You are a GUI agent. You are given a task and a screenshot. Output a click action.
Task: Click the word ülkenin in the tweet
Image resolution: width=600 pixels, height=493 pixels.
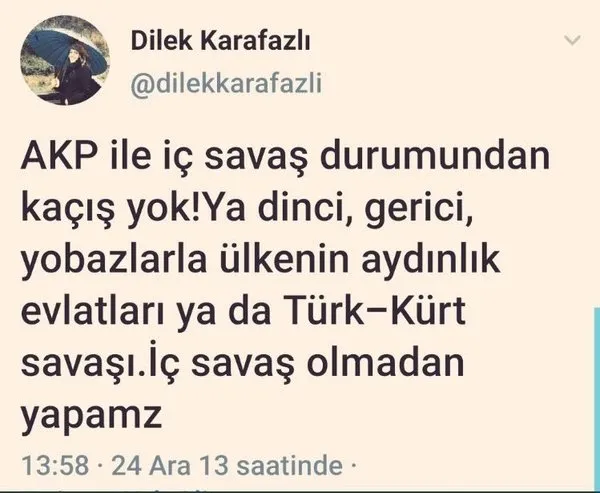tap(284, 258)
